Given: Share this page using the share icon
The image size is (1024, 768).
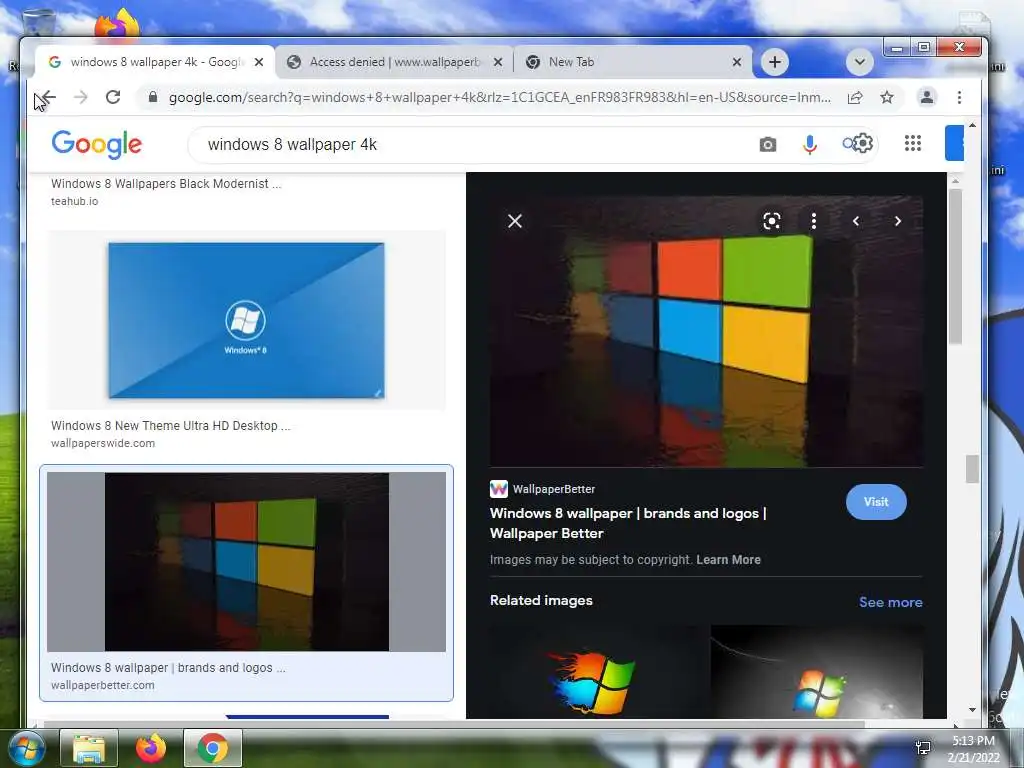Looking at the screenshot, I should click(x=855, y=97).
